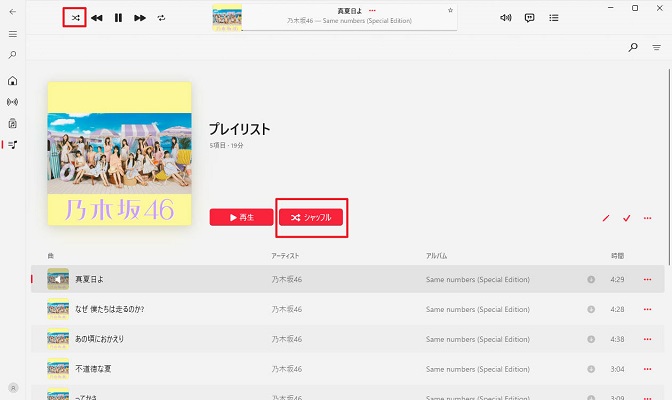
Task: Click artist 乃木坂46 in 真夏日よ row
Action: [x=287, y=280]
